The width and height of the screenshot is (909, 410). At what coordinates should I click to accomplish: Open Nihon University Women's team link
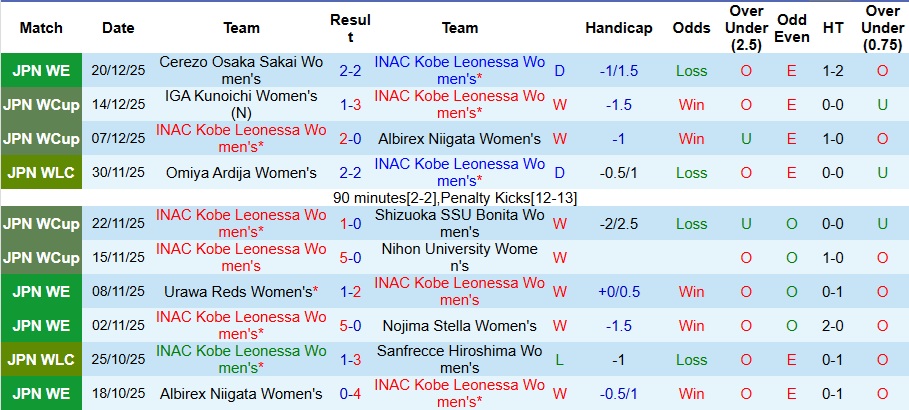(x=460, y=257)
